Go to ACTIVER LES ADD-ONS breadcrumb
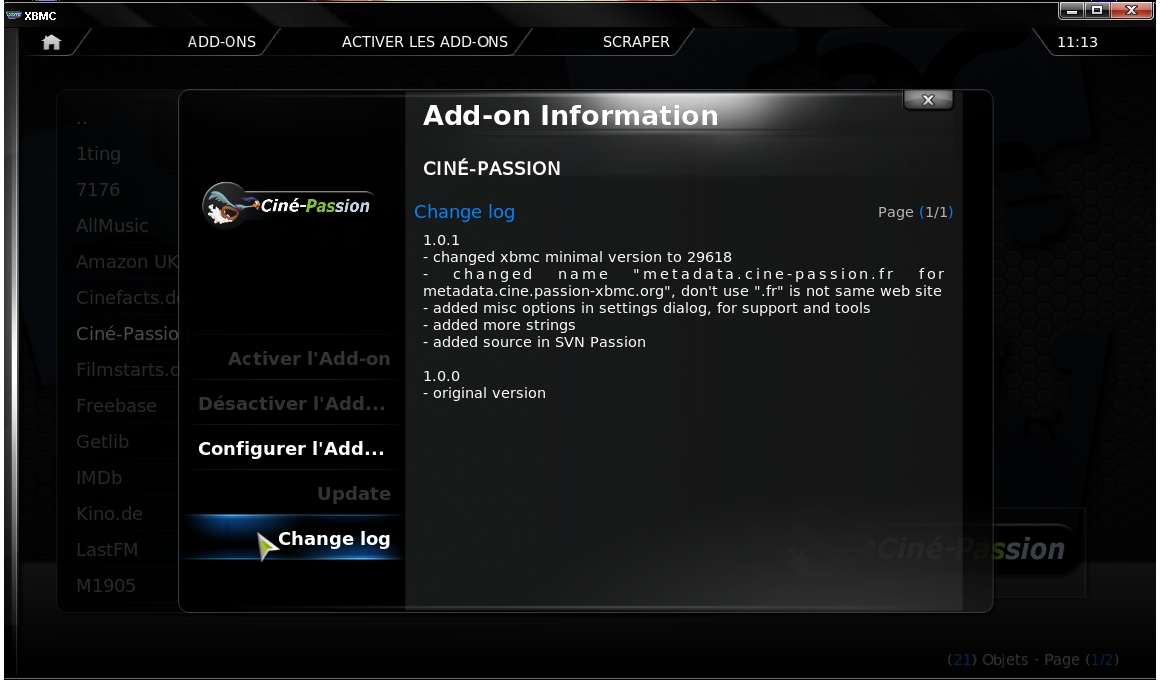Screen dimensions: 1160x680 coord(425,42)
